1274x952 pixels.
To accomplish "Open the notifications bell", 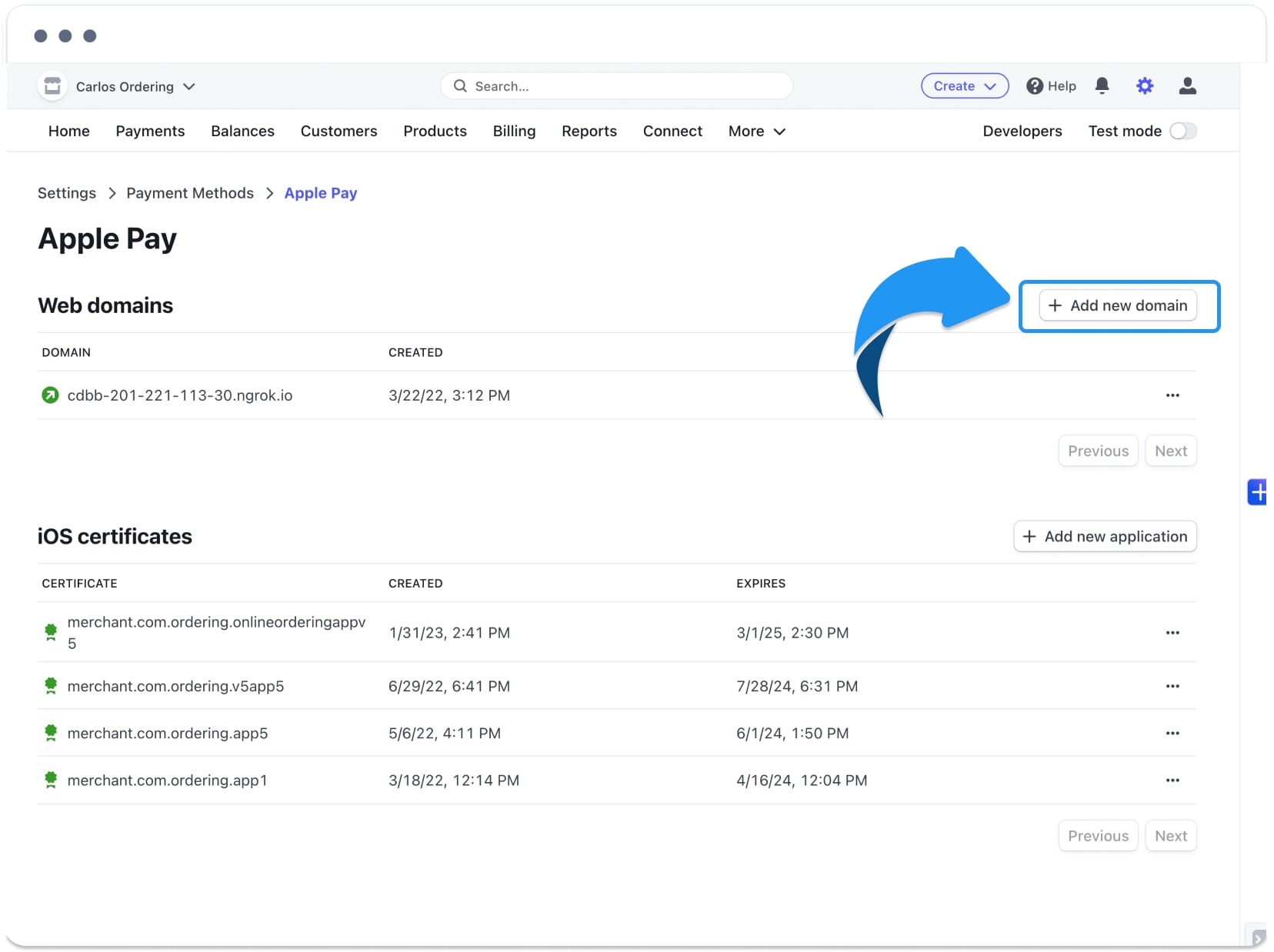I will 1102,86.
